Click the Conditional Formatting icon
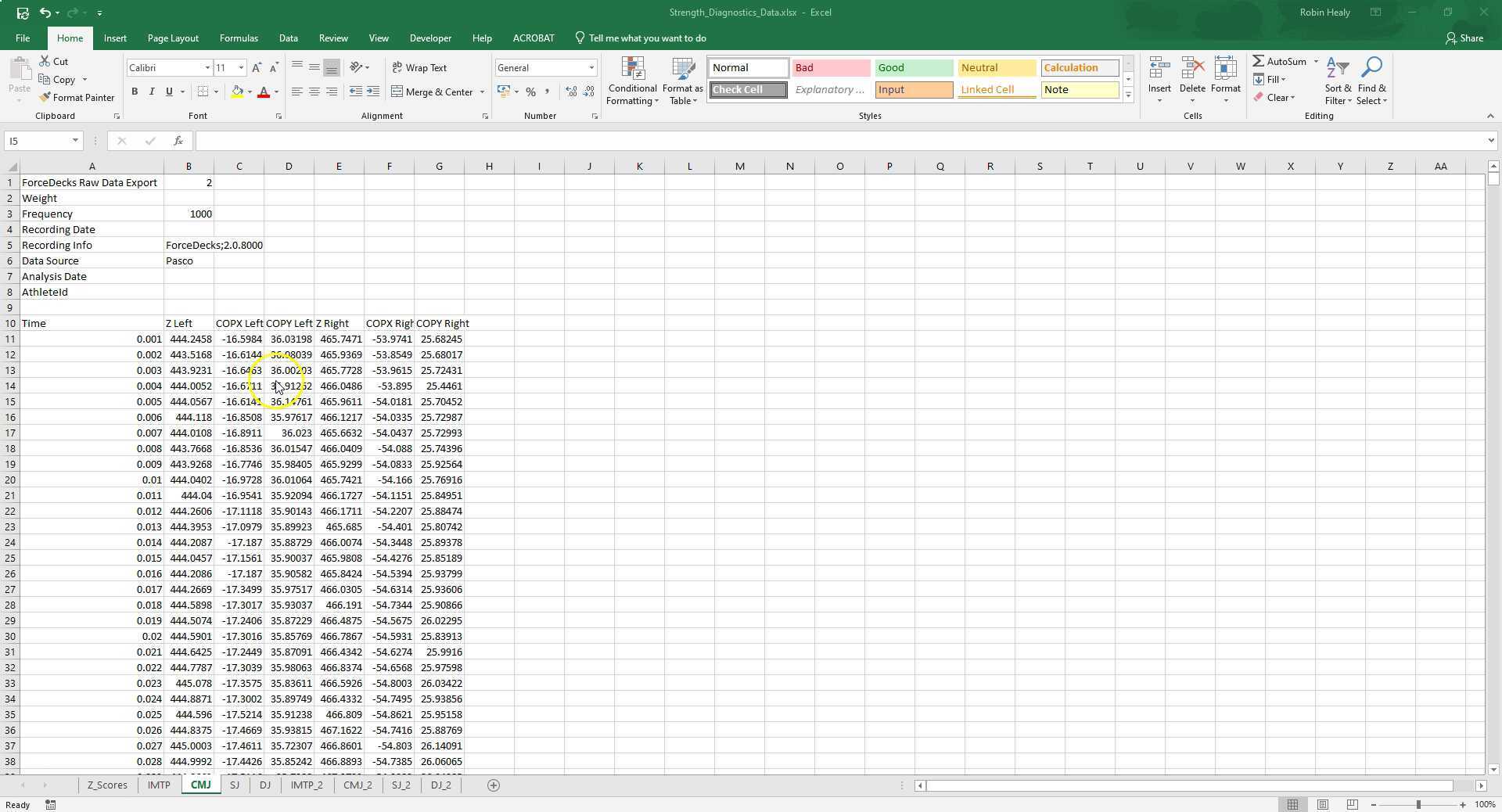Image resolution: width=1502 pixels, height=812 pixels. (632, 70)
